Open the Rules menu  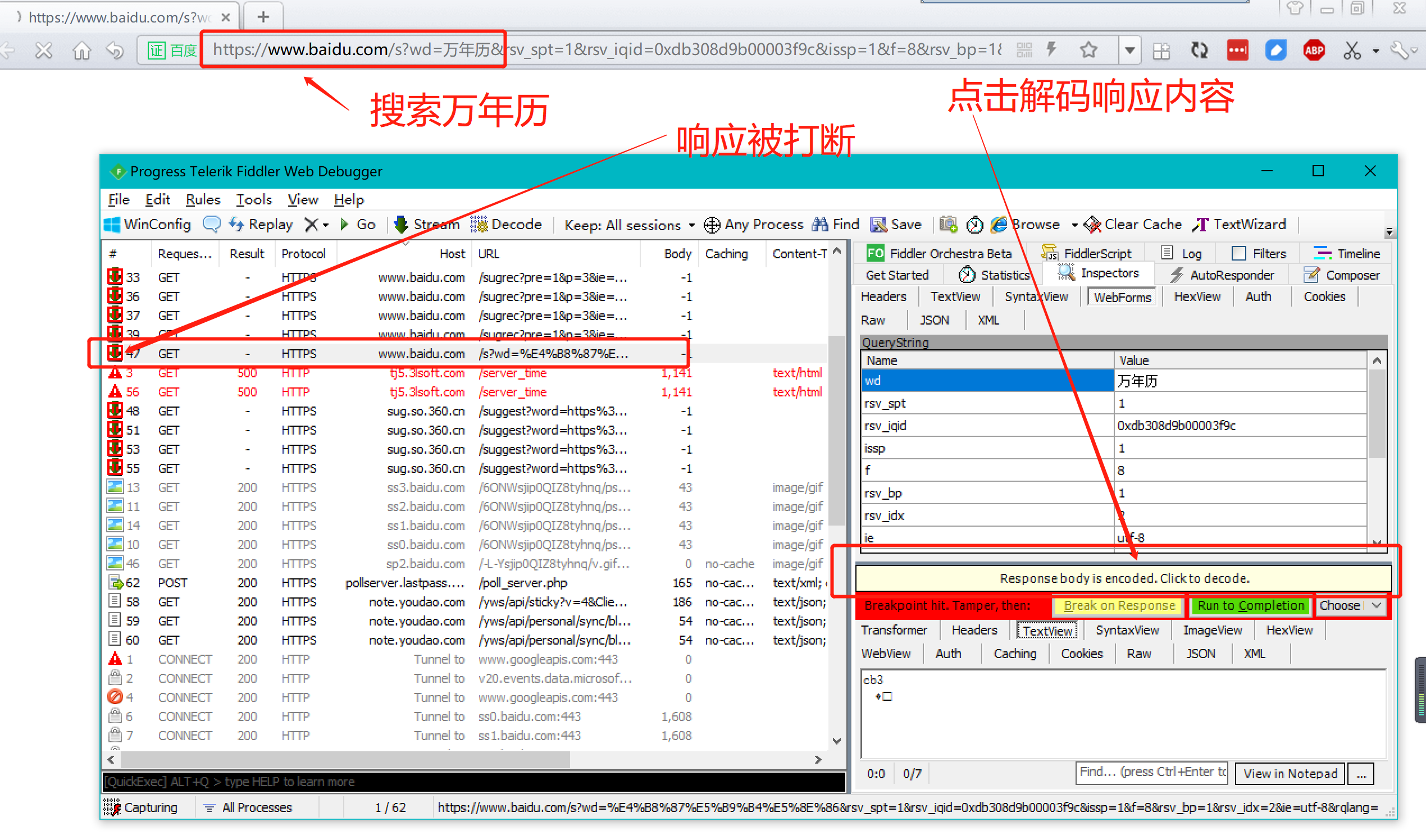[202, 200]
